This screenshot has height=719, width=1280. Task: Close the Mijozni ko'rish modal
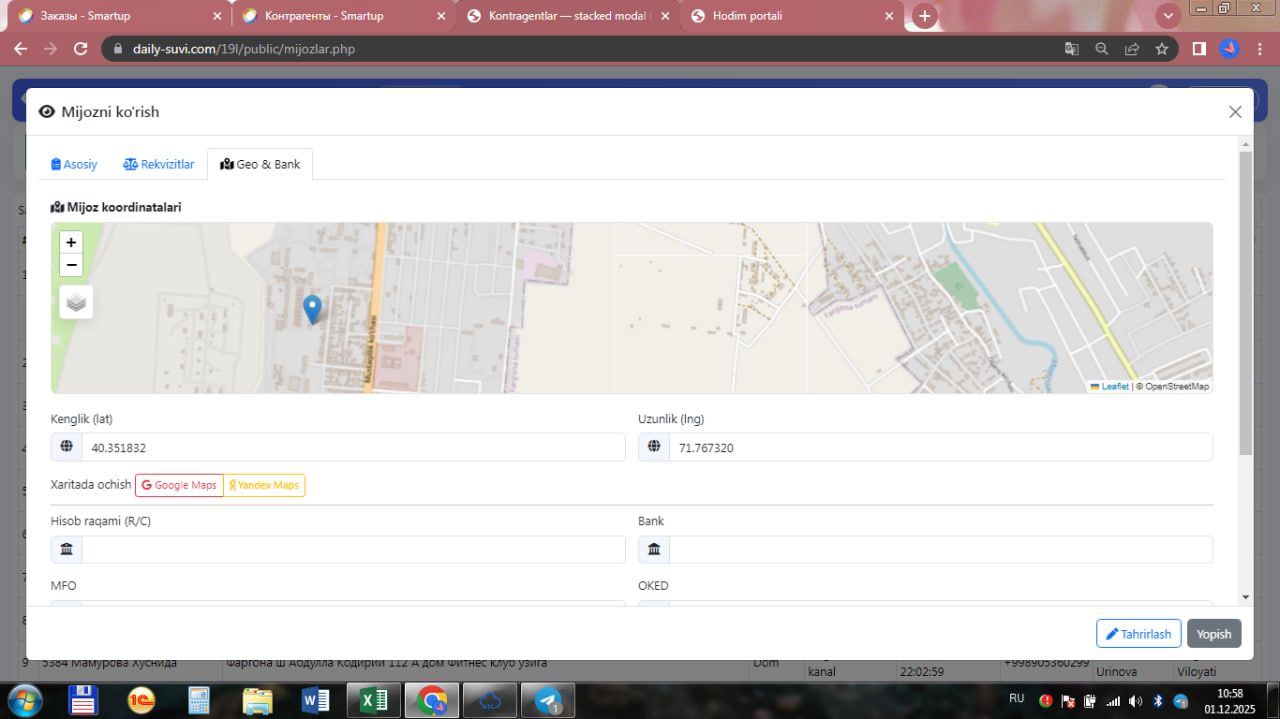(x=1235, y=112)
